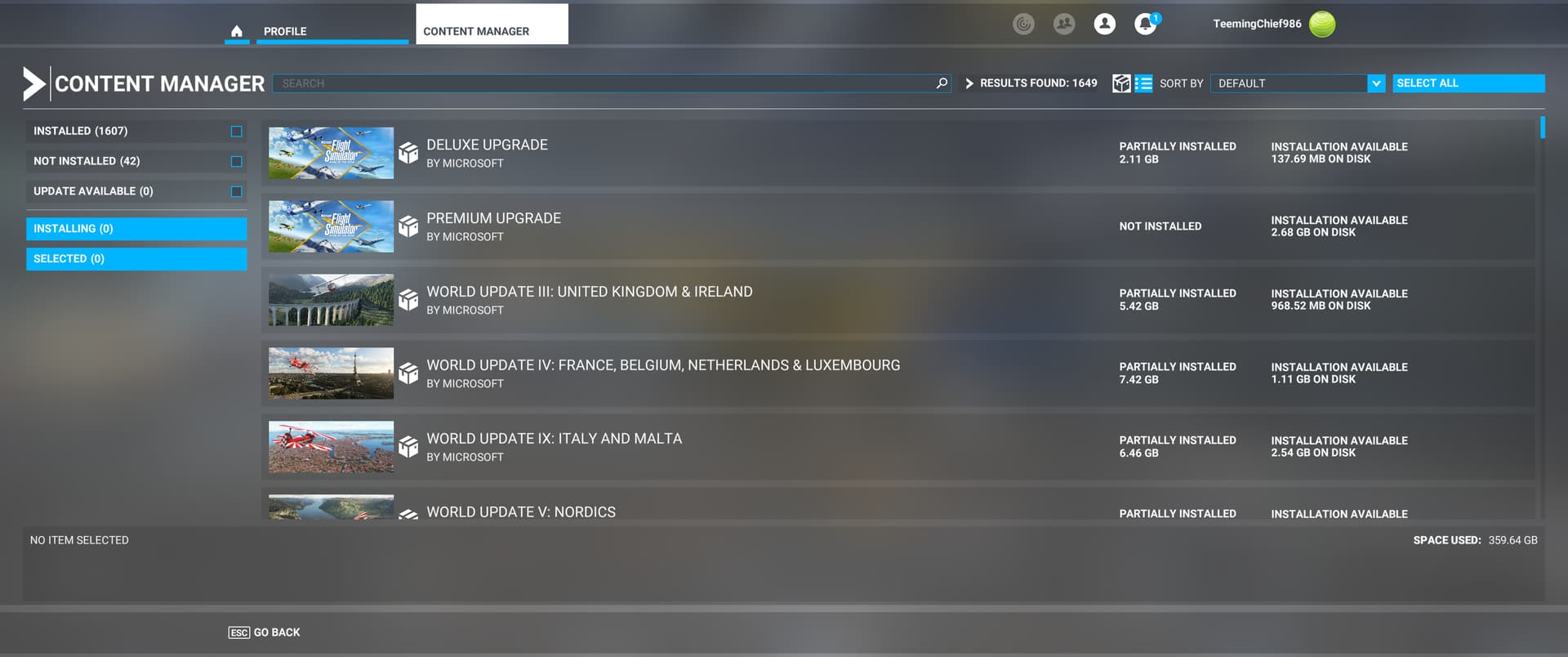
Task: Click the World Update III package box icon
Action: click(x=408, y=300)
